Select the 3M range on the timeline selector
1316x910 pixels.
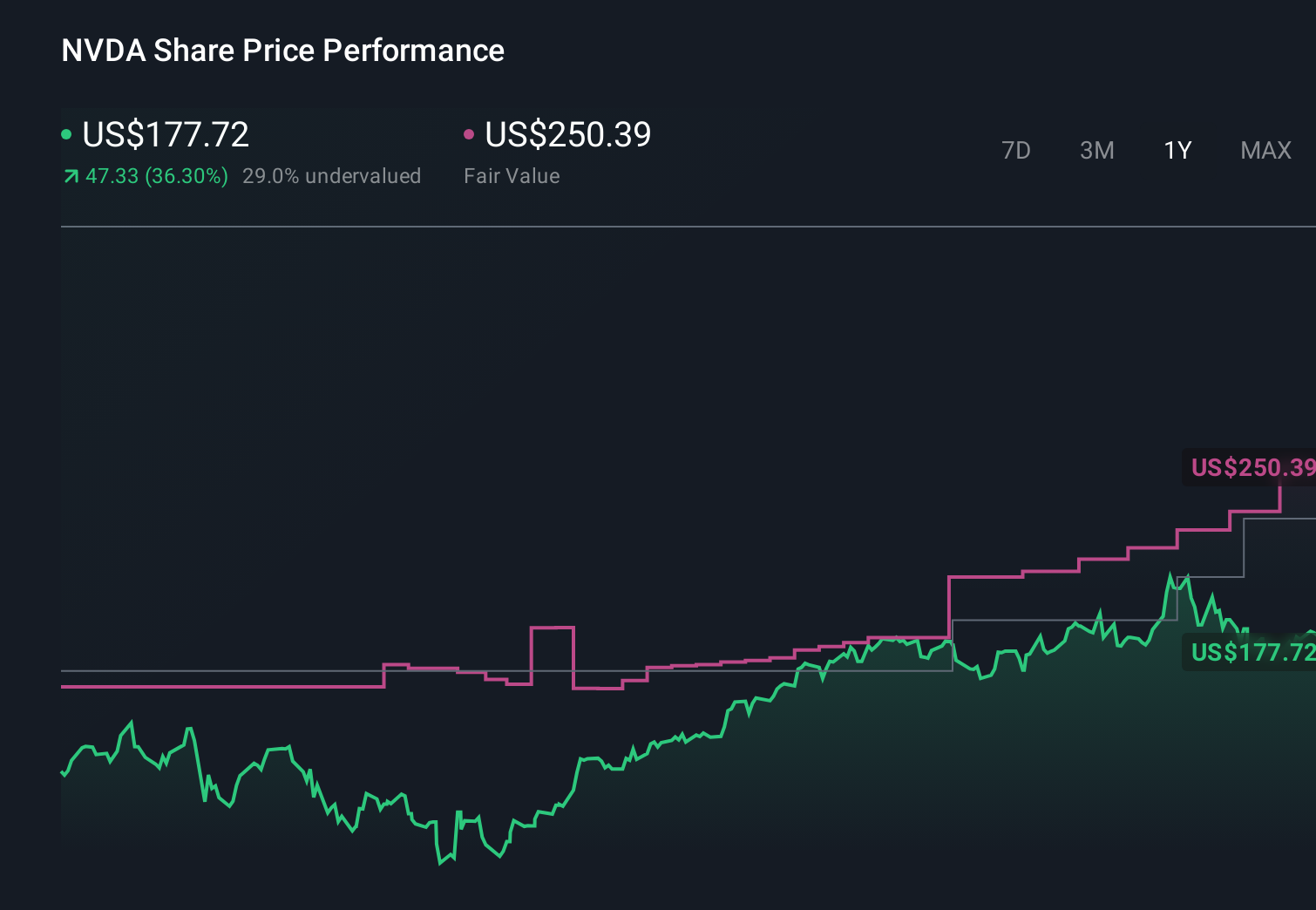pyautogui.click(x=1096, y=150)
